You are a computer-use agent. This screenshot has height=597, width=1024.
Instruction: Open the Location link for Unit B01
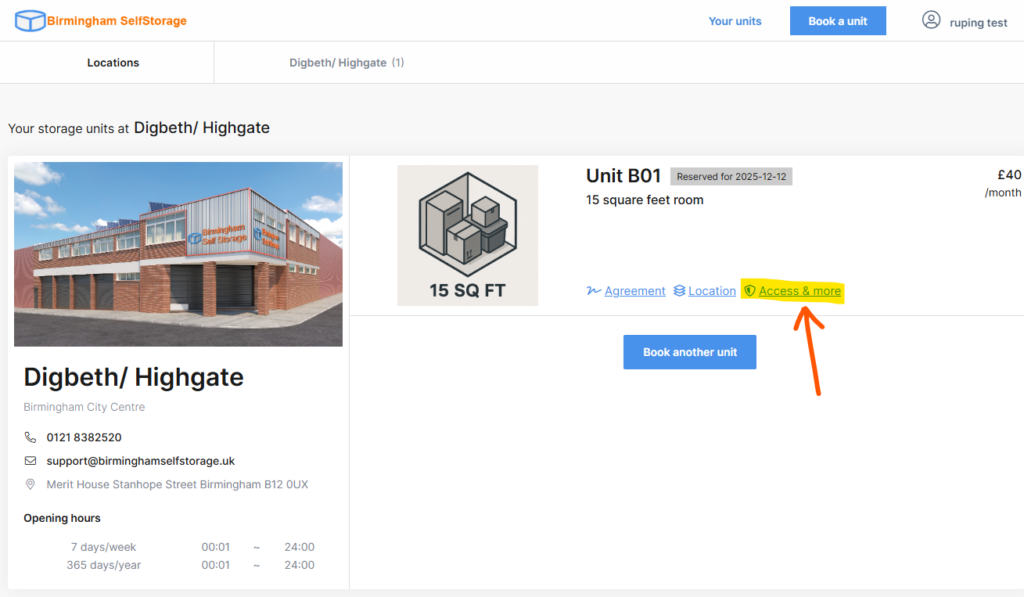pos(712,290)
